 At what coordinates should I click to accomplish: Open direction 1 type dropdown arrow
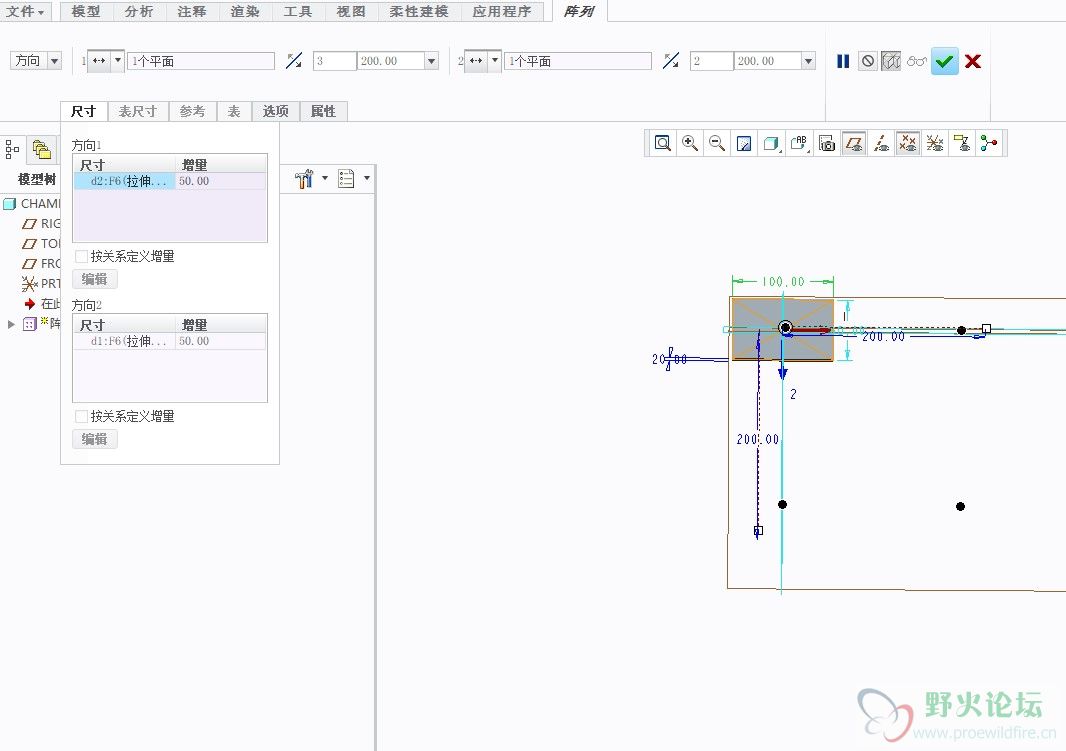tap(118, 60)
